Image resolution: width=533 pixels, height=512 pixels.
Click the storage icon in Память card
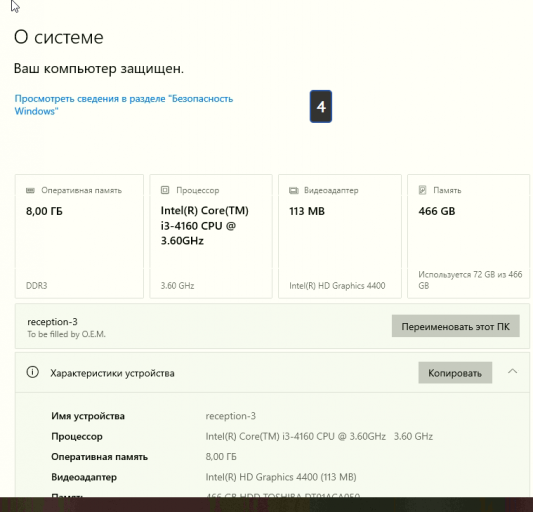tap(422, 190)
